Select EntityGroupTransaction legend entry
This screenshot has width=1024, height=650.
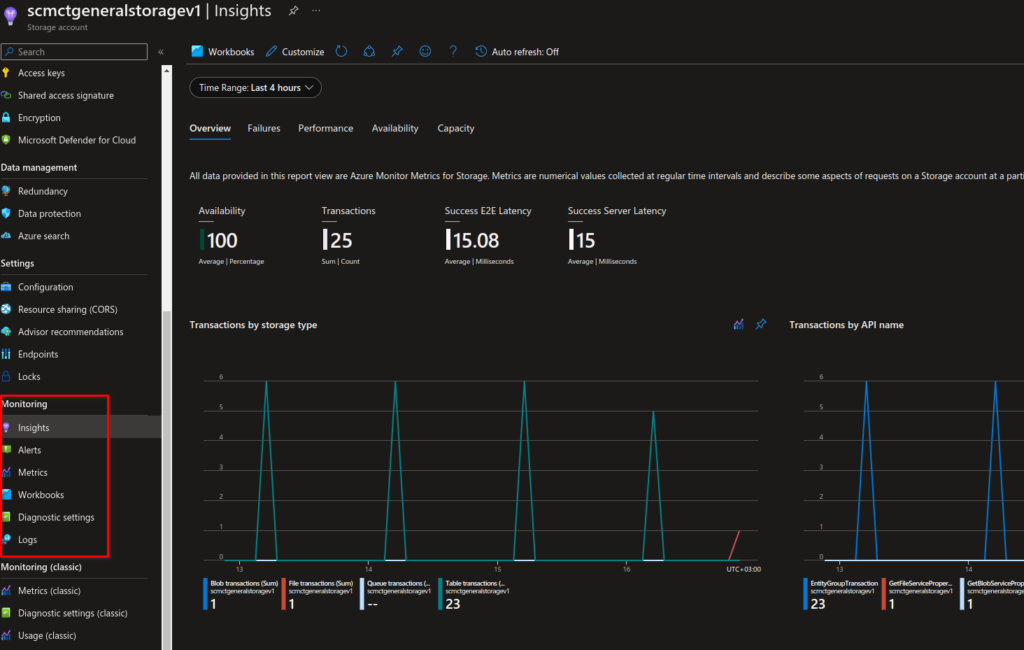pyautogui.click(x=840, y=594)
